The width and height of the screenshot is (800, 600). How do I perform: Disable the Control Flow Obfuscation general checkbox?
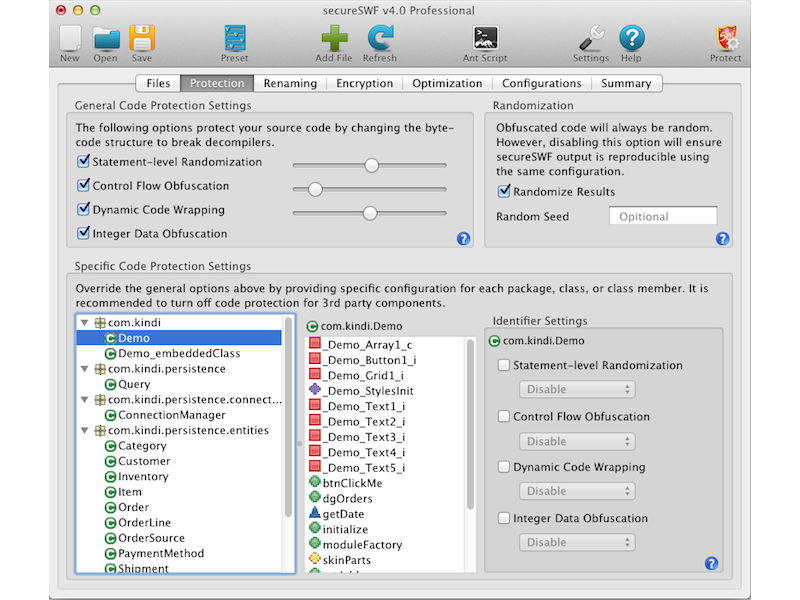click(84, 186)
